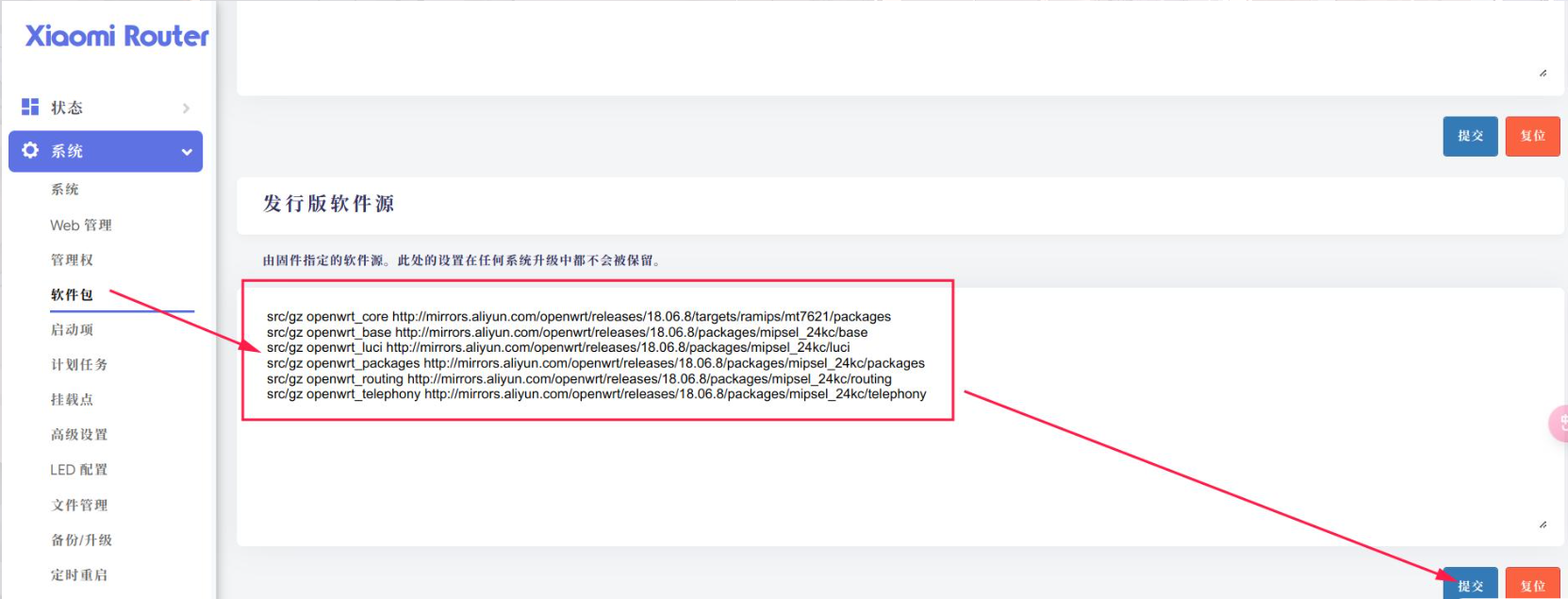Expand the 状态 menu chevron
Viewport: 1568px width, 599px height.
point(186,108)
